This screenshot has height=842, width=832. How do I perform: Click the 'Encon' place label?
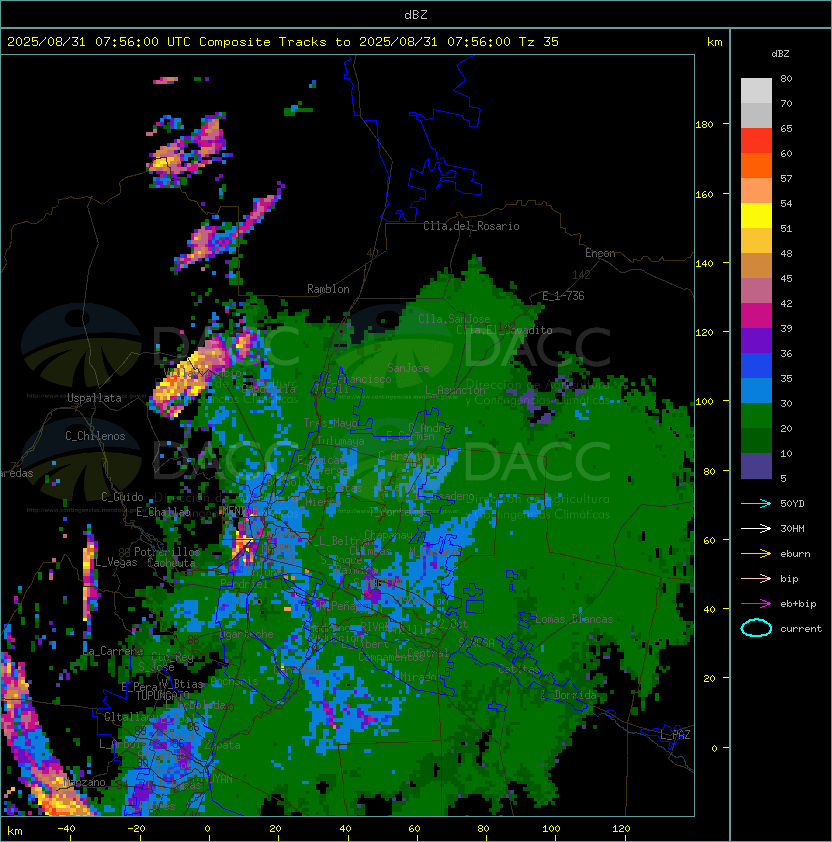(x=600, y=253)
